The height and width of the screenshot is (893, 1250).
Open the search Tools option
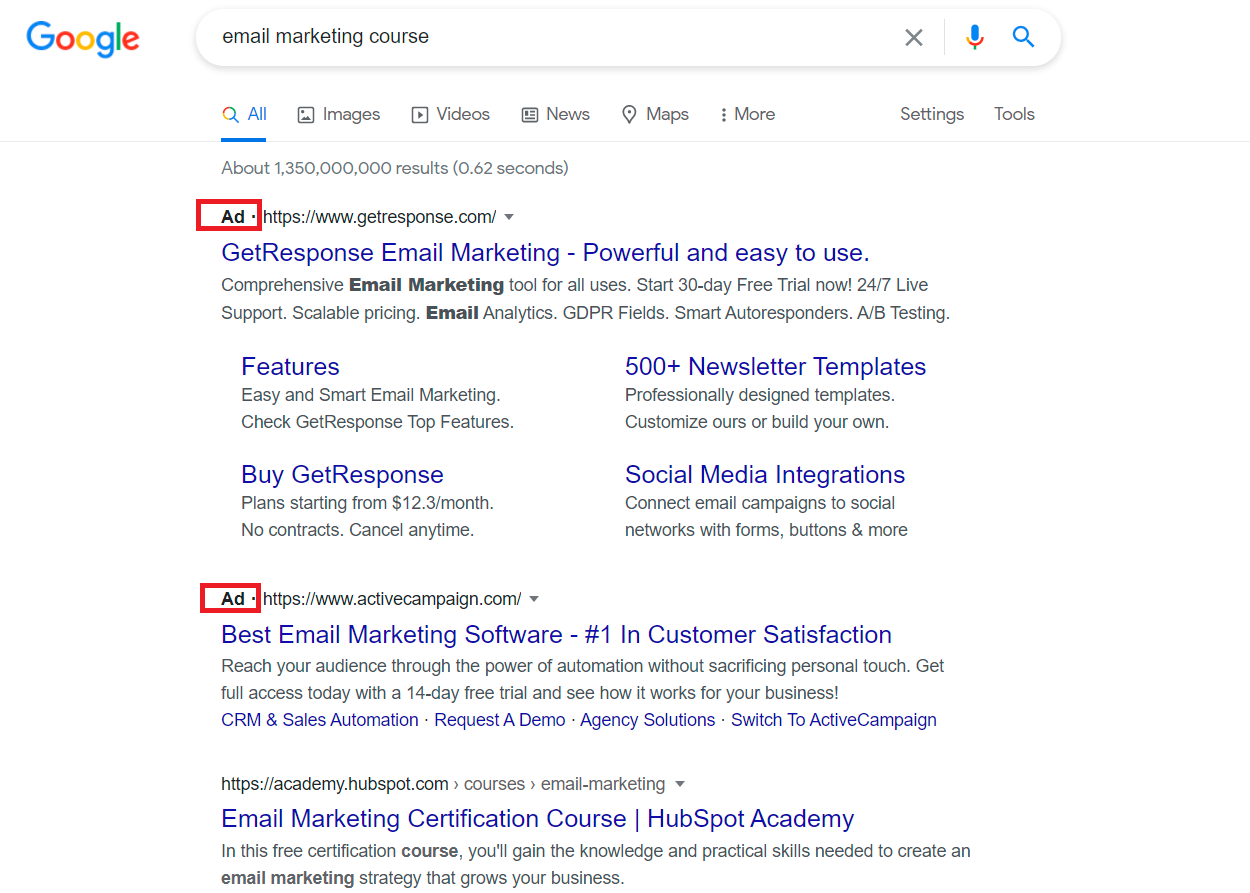pos(1014,114)
